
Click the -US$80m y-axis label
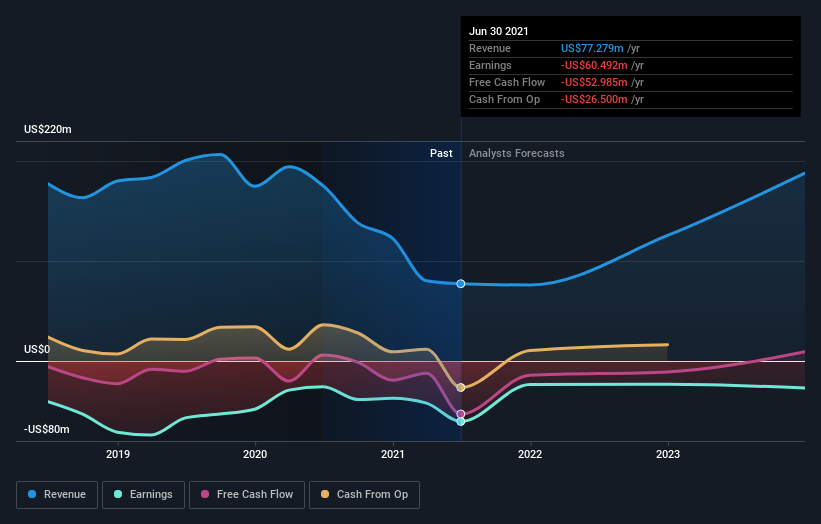tap(47, 429)
